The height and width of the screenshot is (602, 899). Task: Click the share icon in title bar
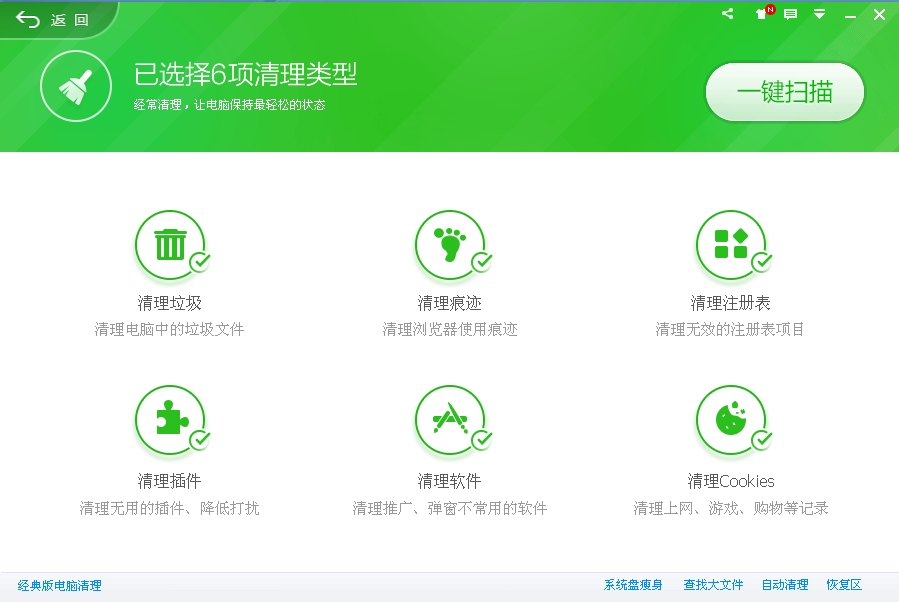pos(727,14)
